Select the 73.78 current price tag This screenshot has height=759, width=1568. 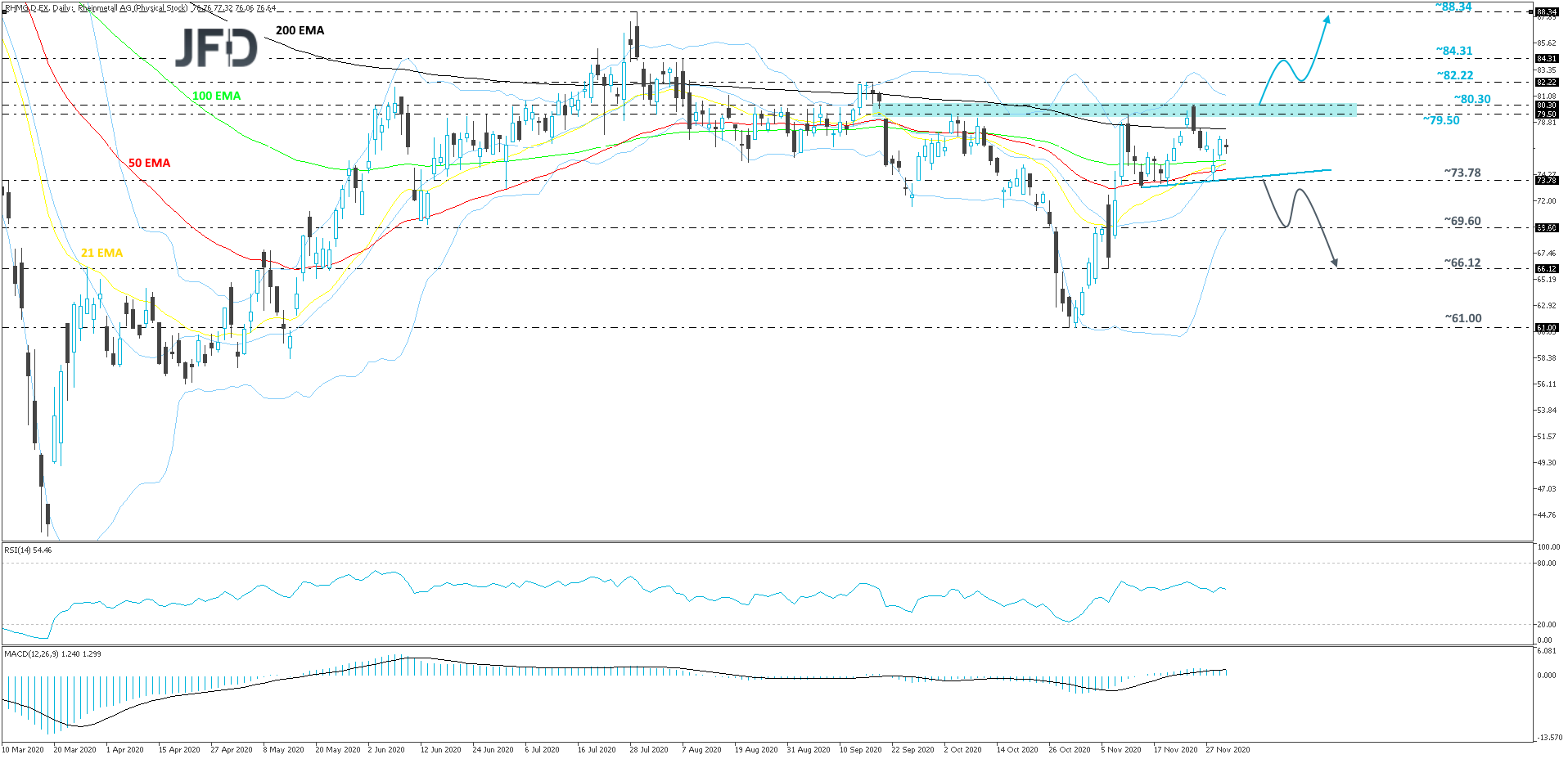click(x=1548, y=182)
